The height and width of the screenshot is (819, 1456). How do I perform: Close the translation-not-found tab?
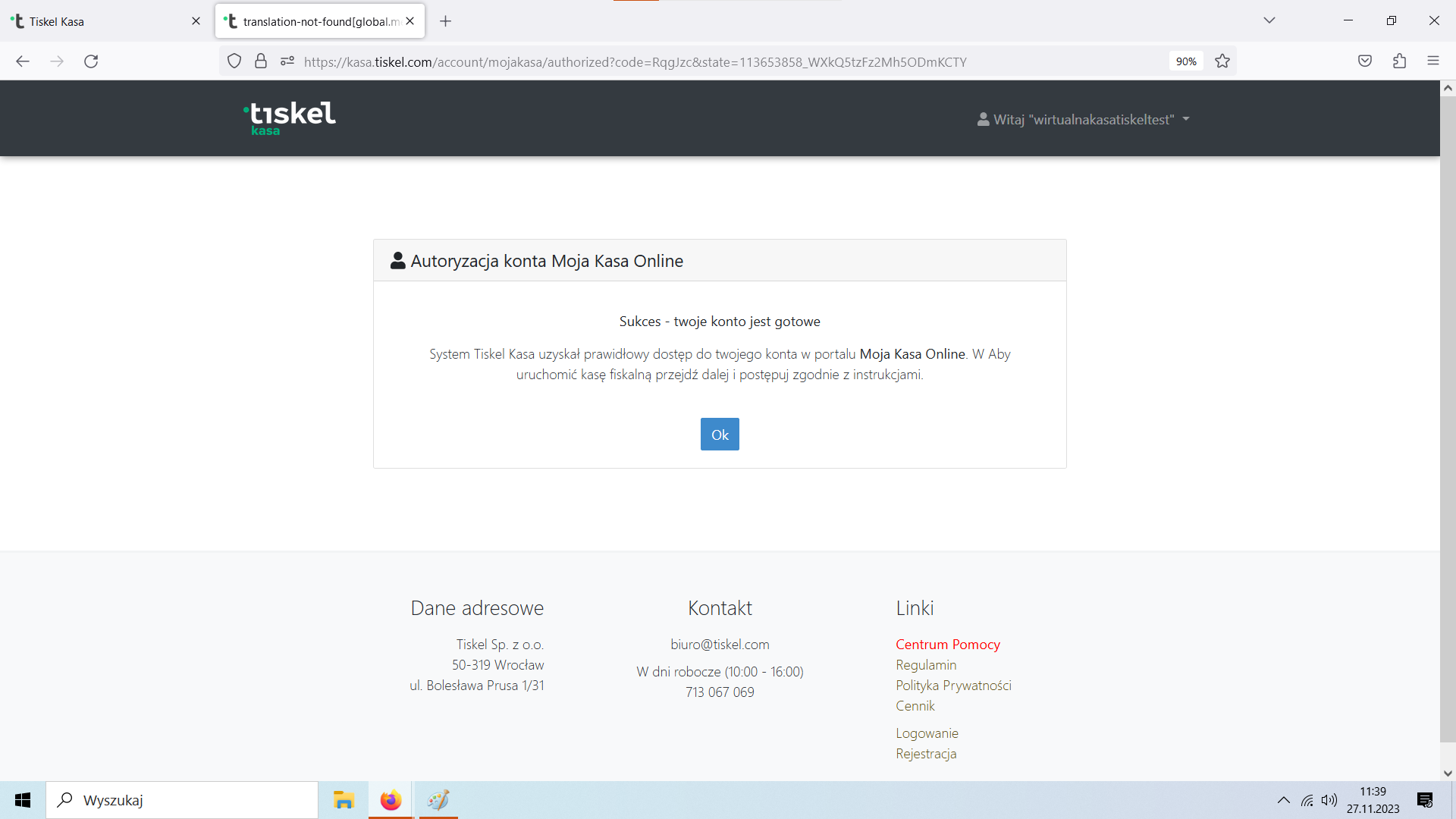[410, 21]
